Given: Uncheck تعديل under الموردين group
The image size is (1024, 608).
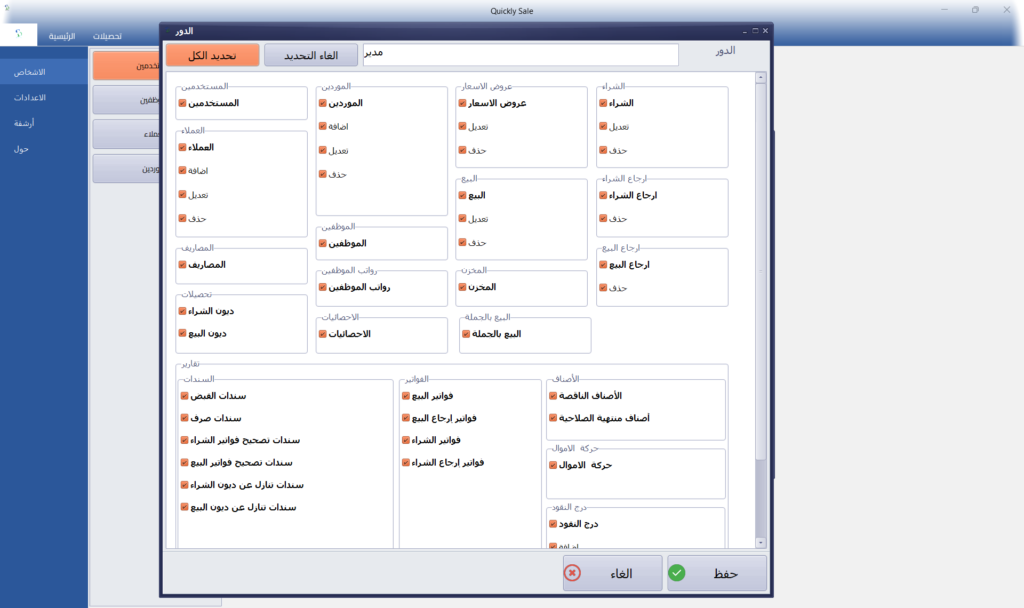Looking at the screenshot, I should pyautogui.click(x=323, y=150).
